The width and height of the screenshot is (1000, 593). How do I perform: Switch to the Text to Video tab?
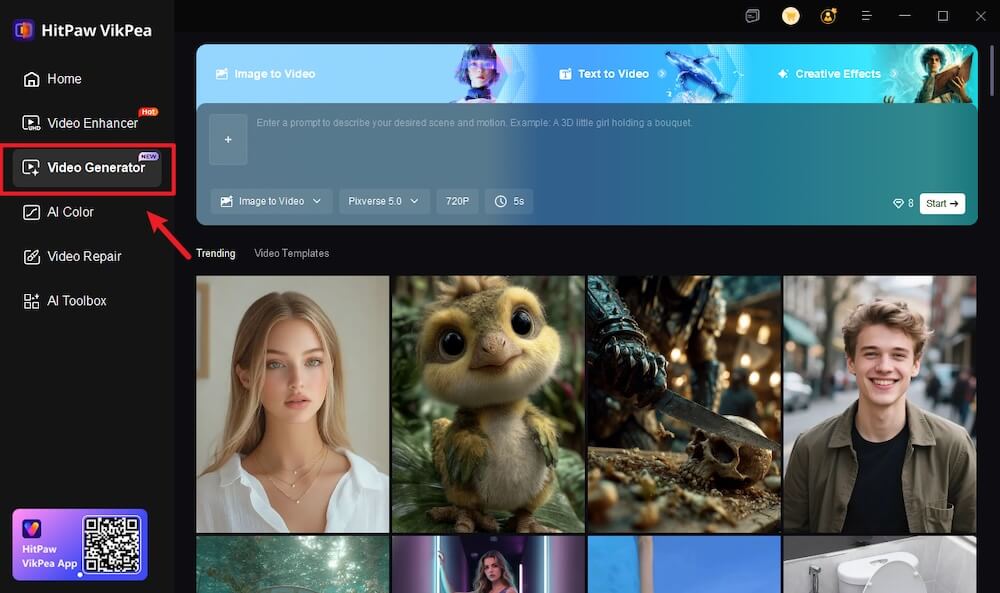(613, 73)
